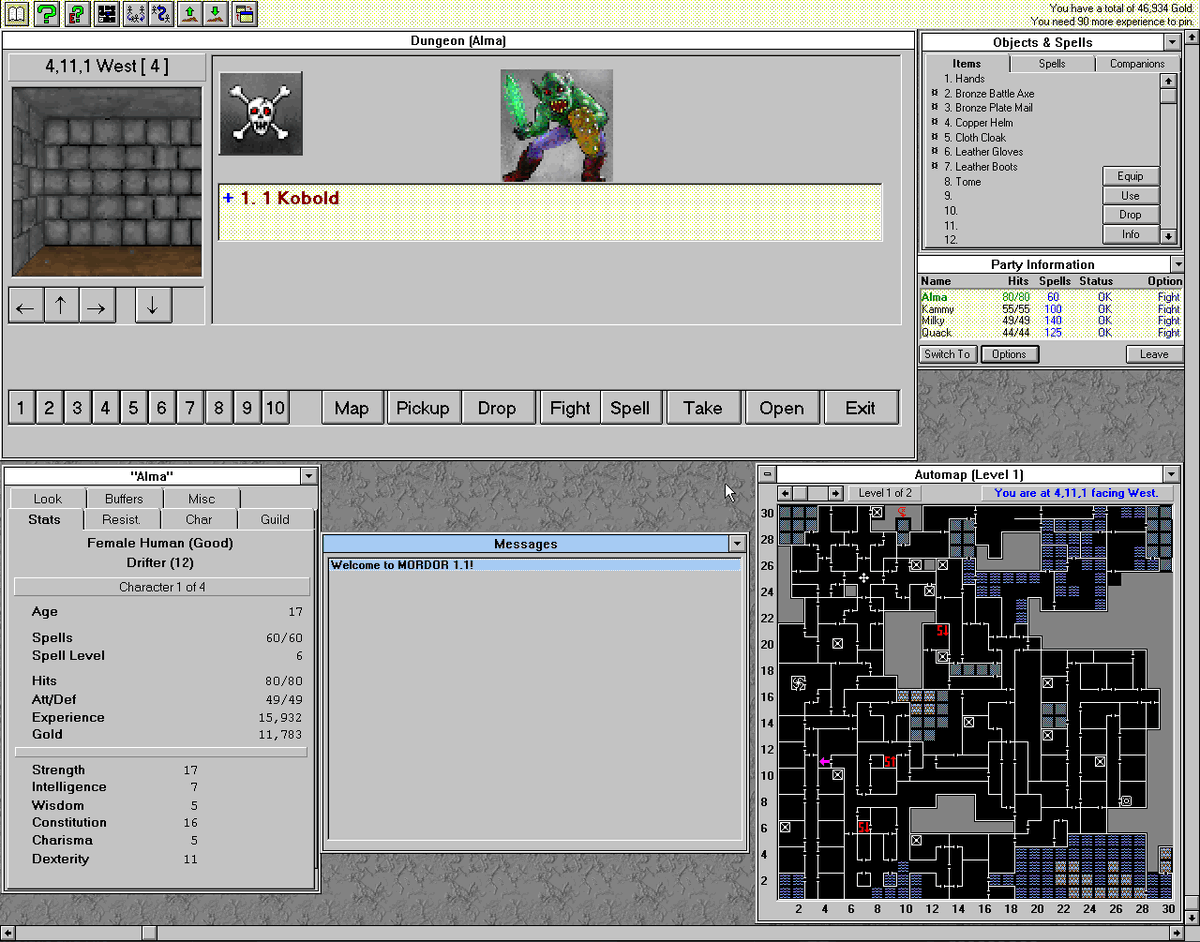
Task: Turn right with the right arrow button
Action: [96, 306]
